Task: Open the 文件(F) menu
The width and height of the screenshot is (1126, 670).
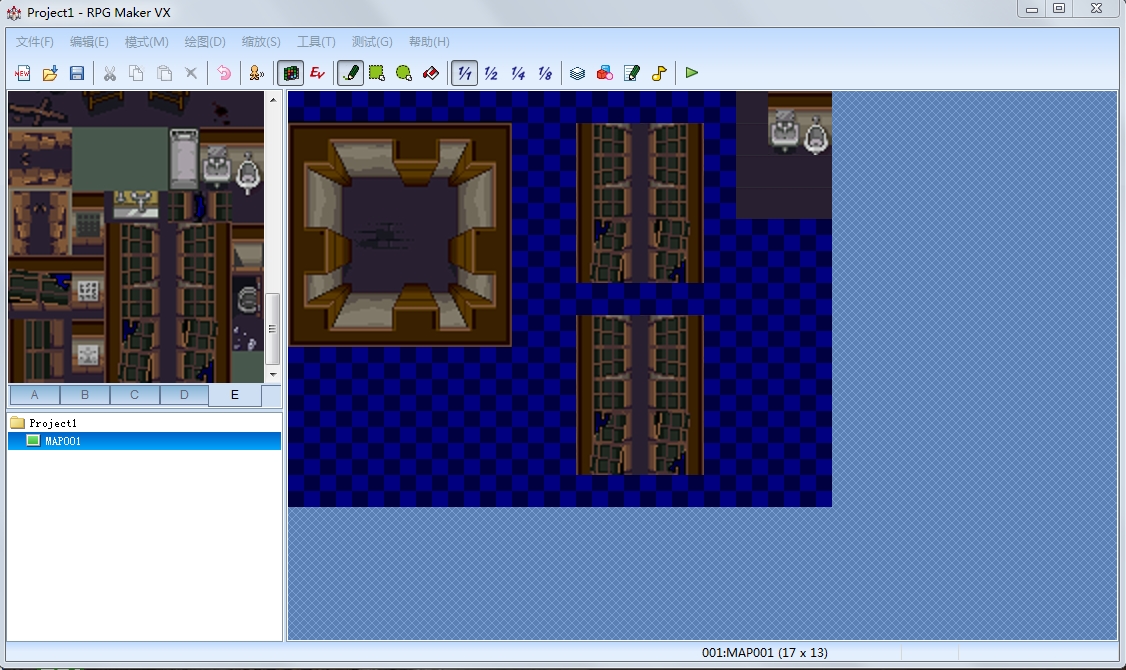Action: click(x=34, y=42)
